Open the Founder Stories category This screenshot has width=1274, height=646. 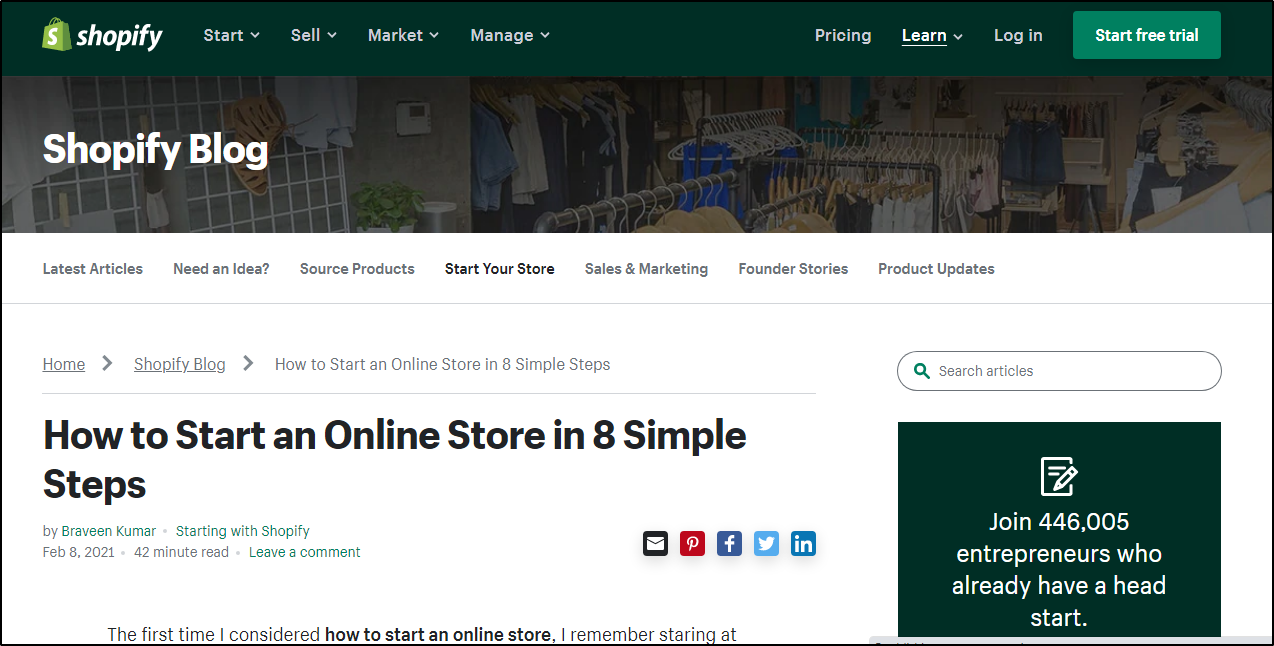793,269
